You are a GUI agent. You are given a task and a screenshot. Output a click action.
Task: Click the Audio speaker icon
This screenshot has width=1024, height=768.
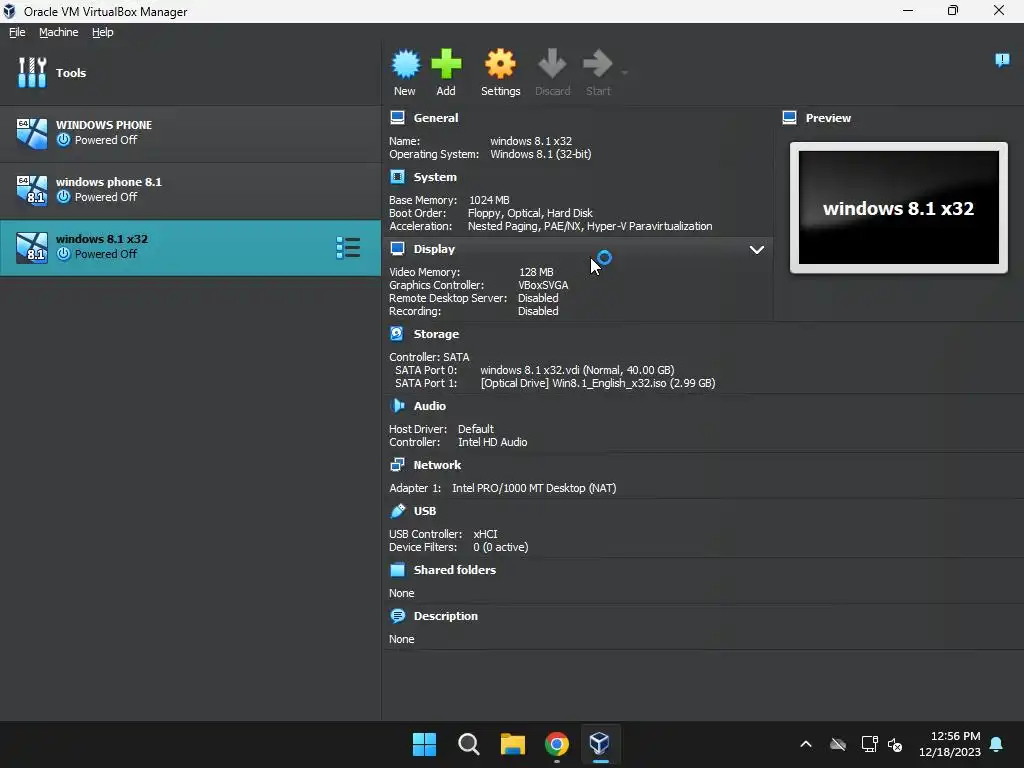[397, 406]
